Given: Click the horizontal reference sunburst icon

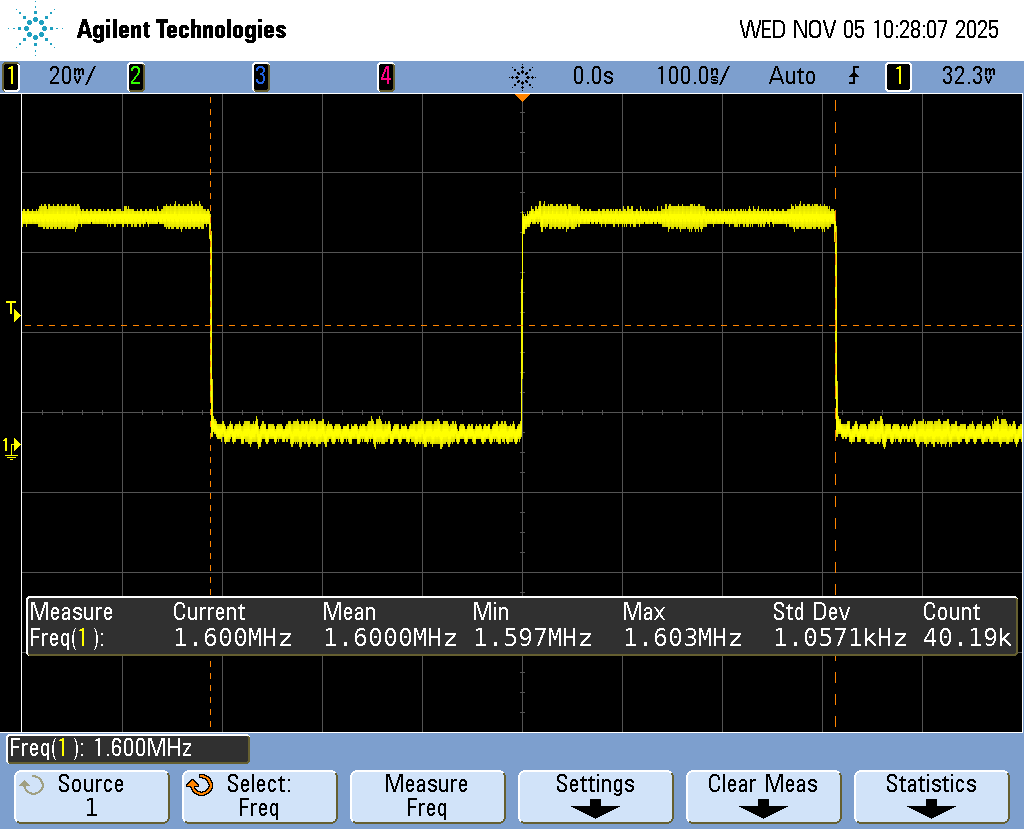Looking at the screenshot, I should (x=524, y=75).
